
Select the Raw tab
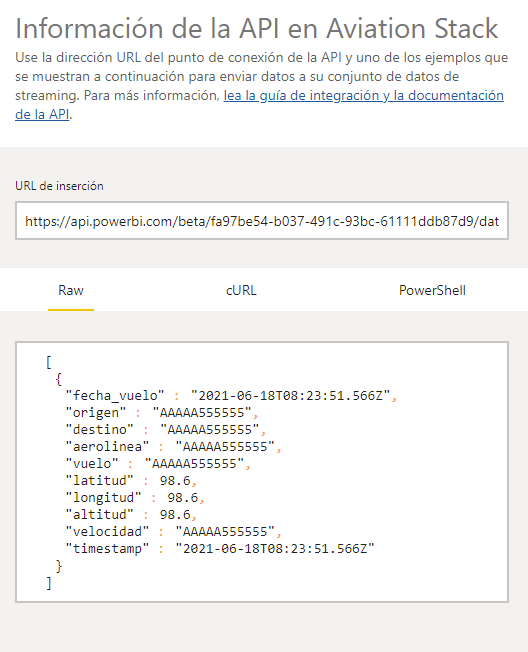(x=71, y=290)
